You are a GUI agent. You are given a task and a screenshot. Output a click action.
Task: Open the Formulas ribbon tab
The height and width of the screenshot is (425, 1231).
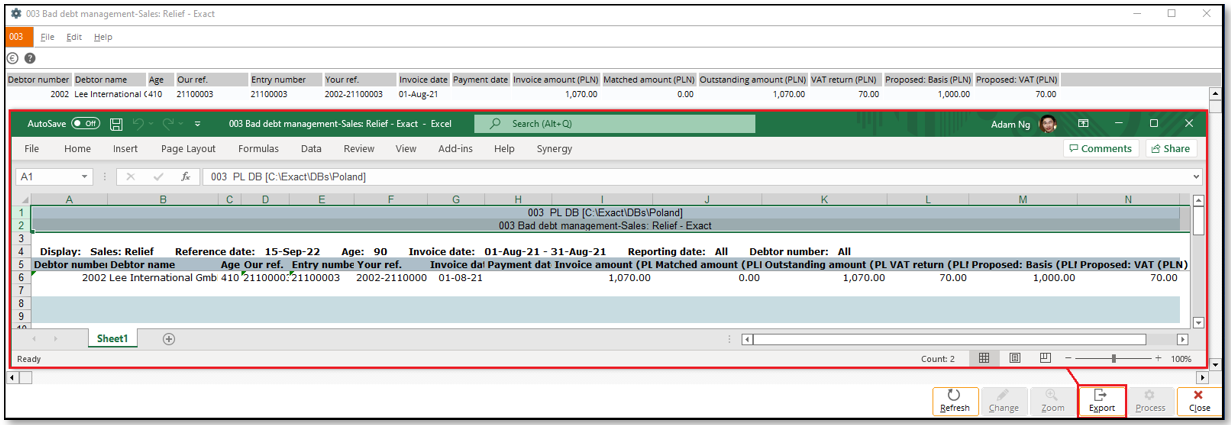point(258,148)
